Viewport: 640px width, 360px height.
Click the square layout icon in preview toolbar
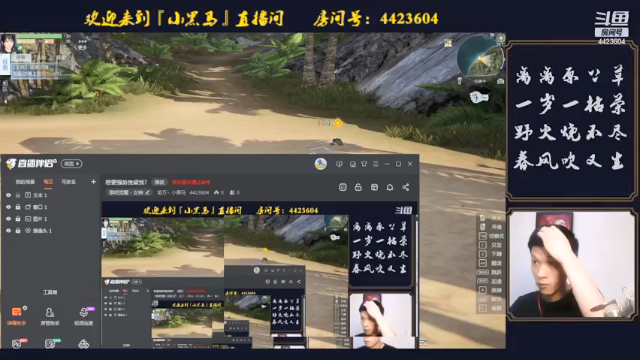[x=343, y=187]
